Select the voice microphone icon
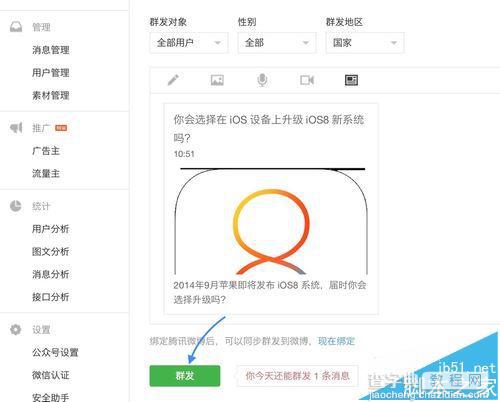 click(262, 80)
